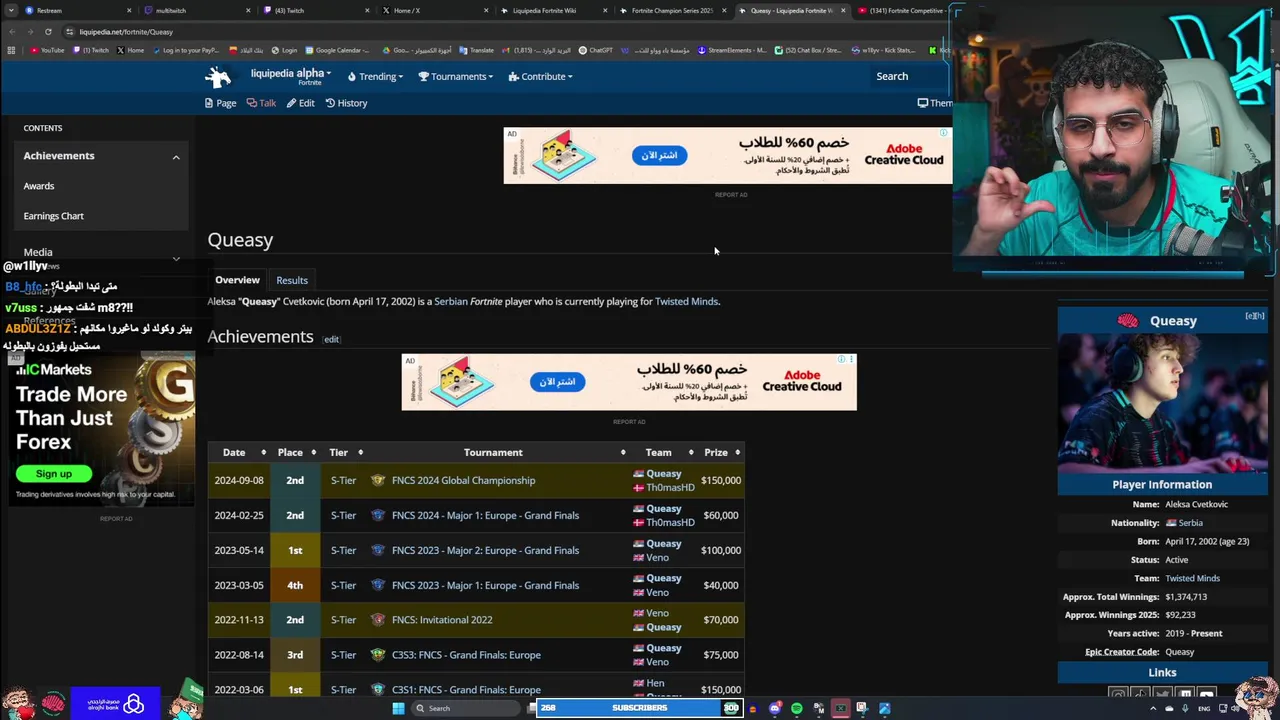Open Discord from the taskbar
The height and width of the screenshot is (720, 1280).
click(775, 708)
